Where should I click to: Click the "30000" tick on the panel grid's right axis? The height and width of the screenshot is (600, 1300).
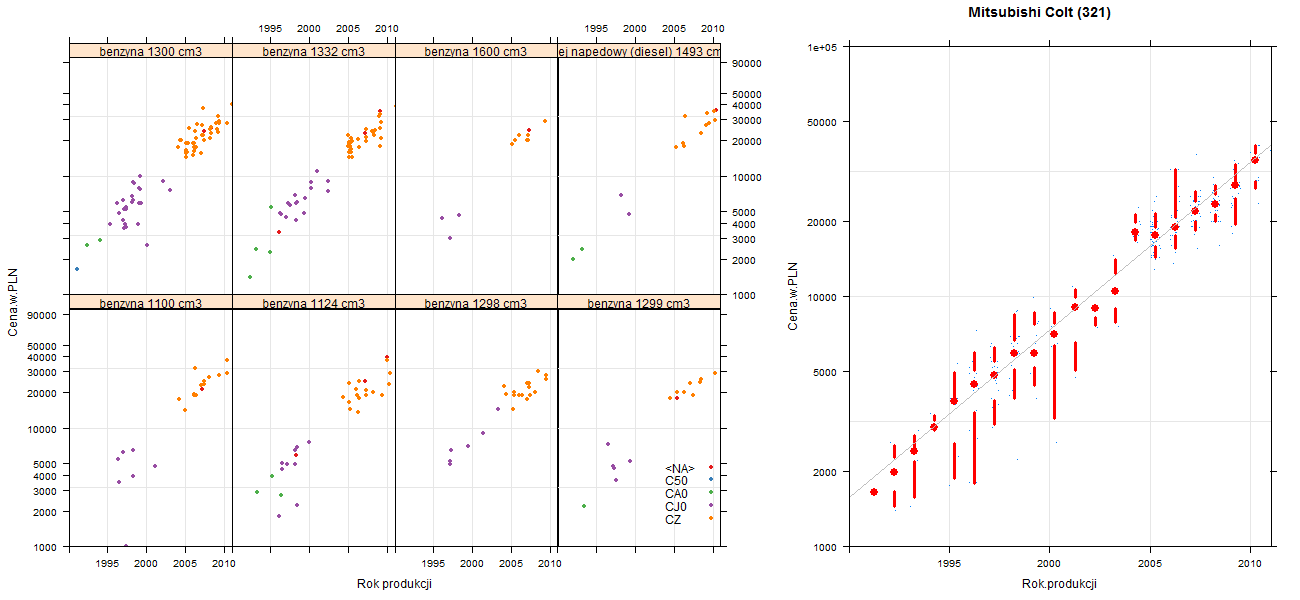[x=748, y=120]
